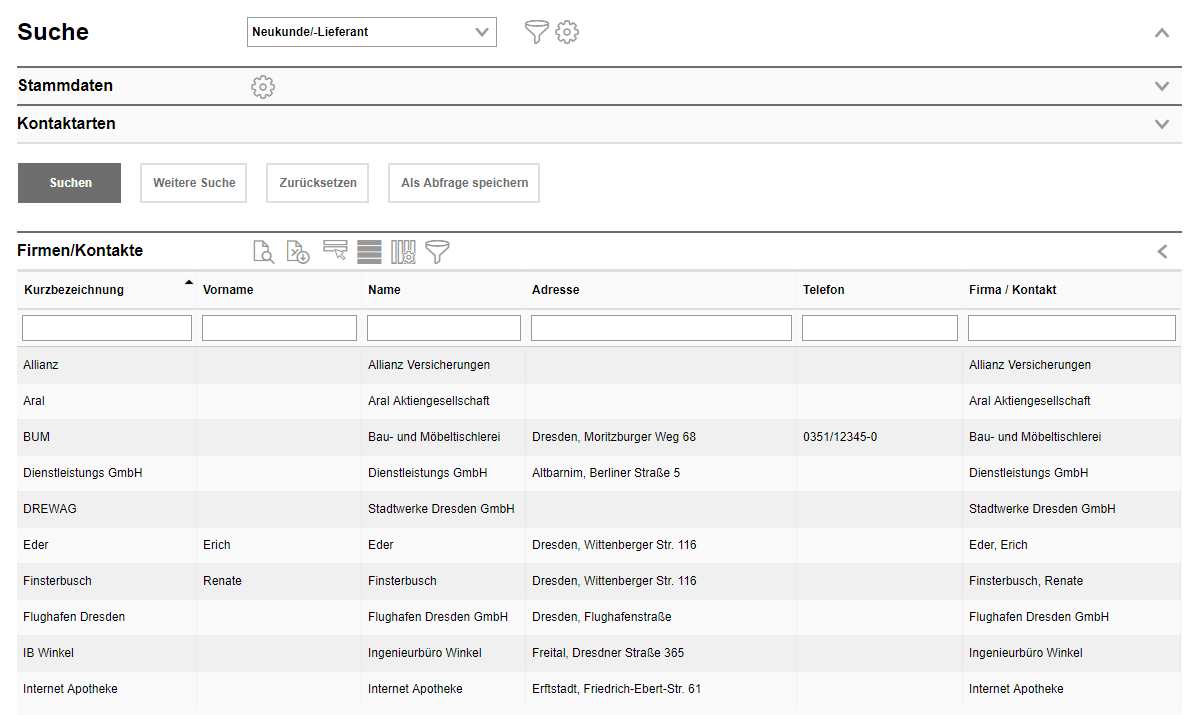Toggle the Firmen/Kontakte table filter funnel

437,252
